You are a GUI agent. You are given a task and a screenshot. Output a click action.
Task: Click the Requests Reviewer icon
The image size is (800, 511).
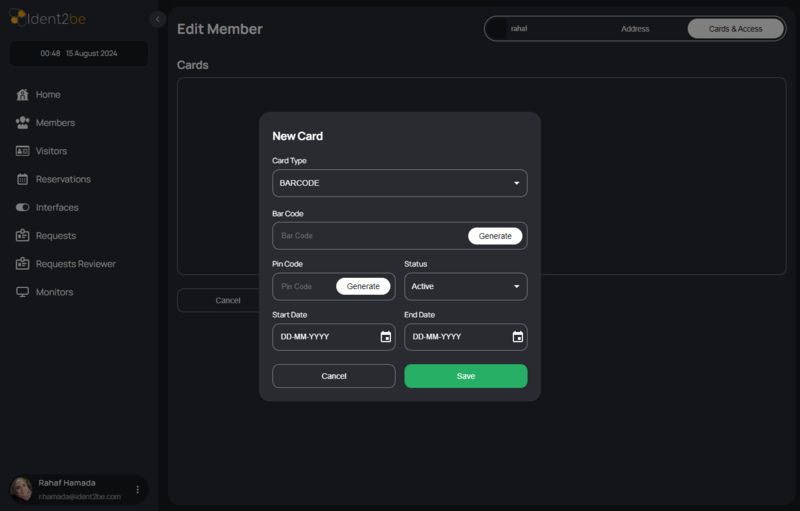[23, 264]
